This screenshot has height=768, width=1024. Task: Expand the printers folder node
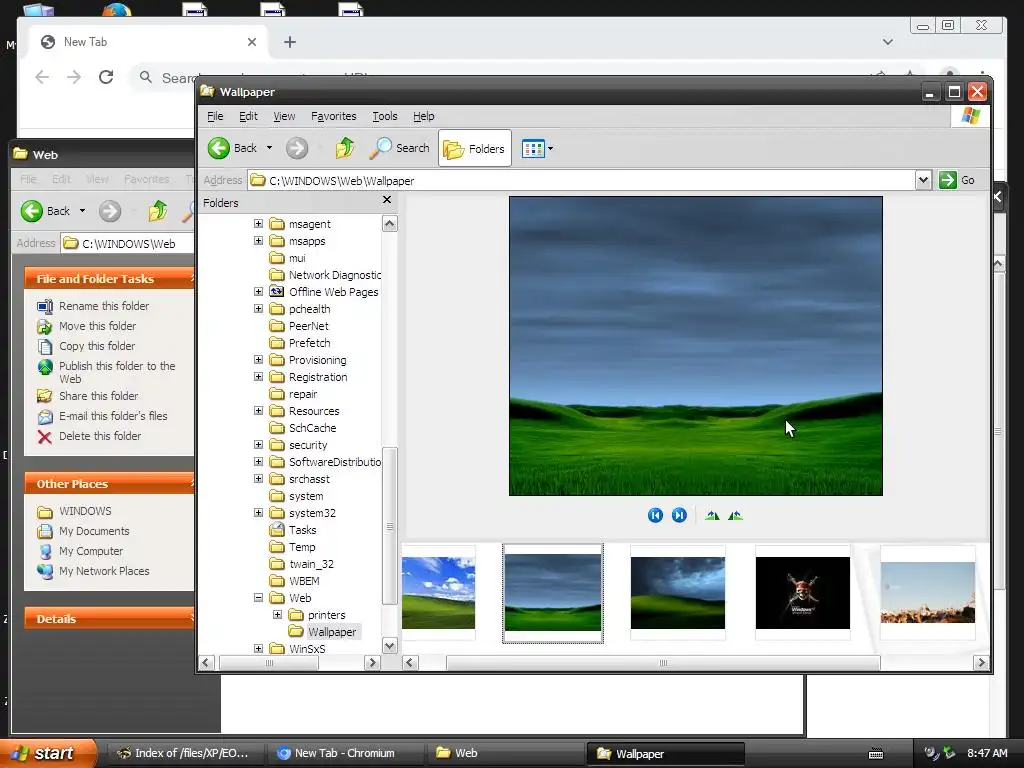pyautogui.click(x=278, y=615)
